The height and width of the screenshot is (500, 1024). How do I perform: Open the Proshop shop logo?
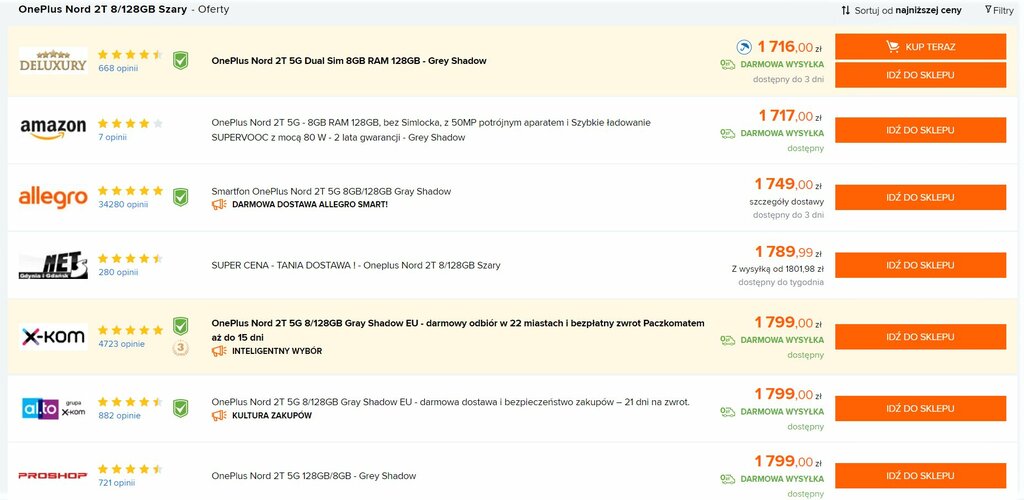pos(53,476)
